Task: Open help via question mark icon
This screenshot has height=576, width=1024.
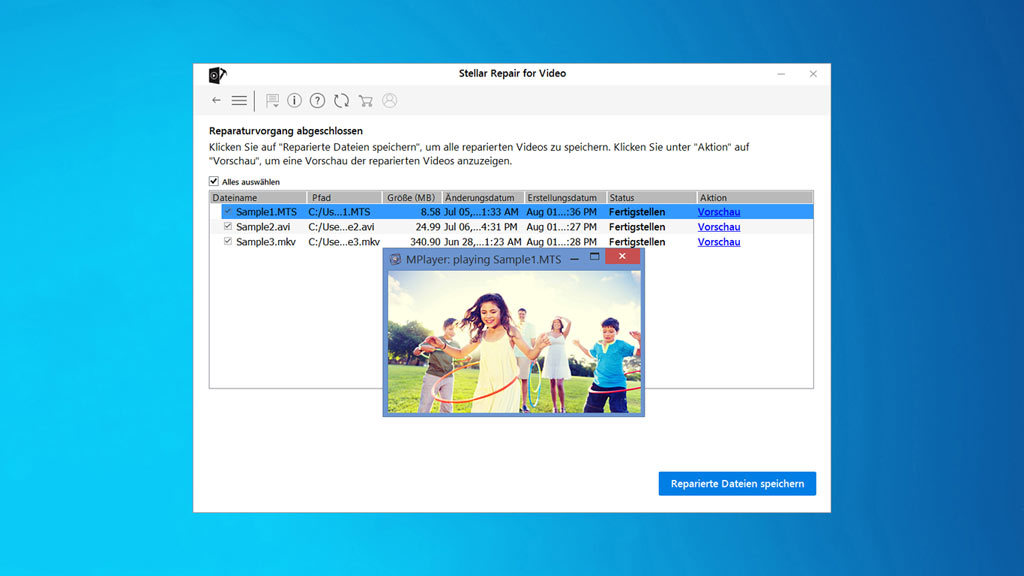Action: click(x=317, y=101)
